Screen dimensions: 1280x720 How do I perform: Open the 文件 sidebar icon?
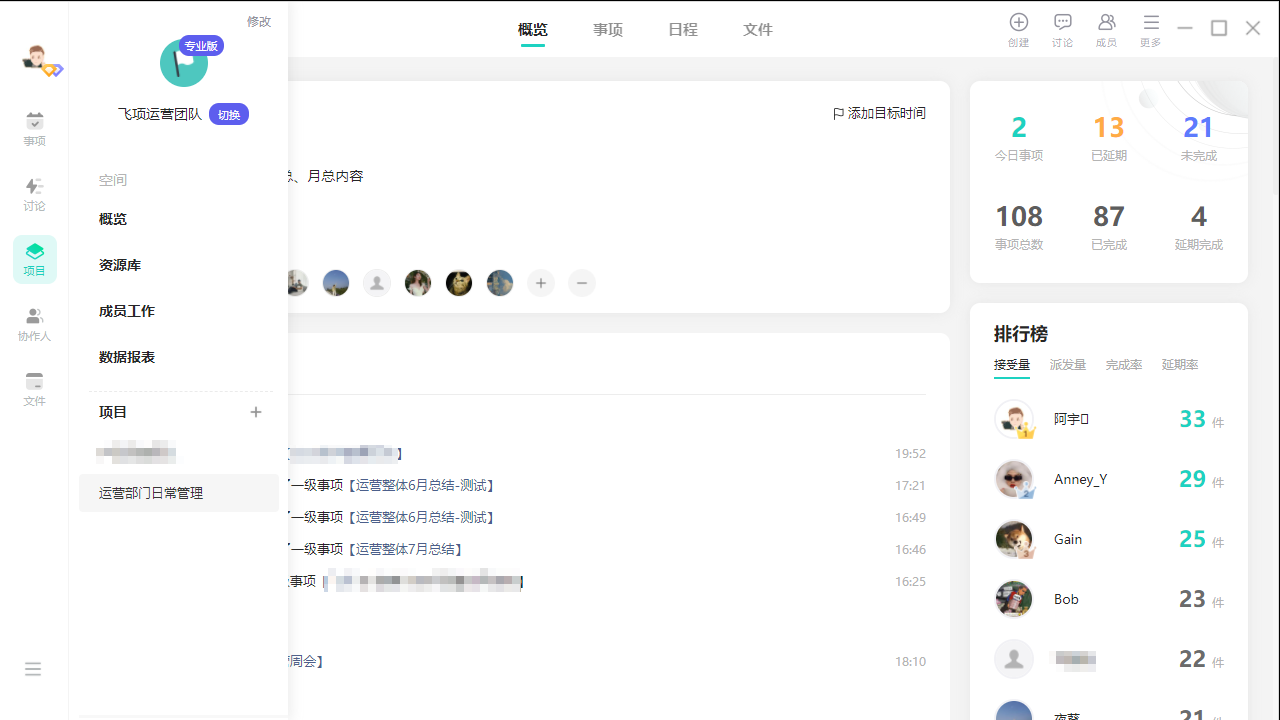click(35, 389)
